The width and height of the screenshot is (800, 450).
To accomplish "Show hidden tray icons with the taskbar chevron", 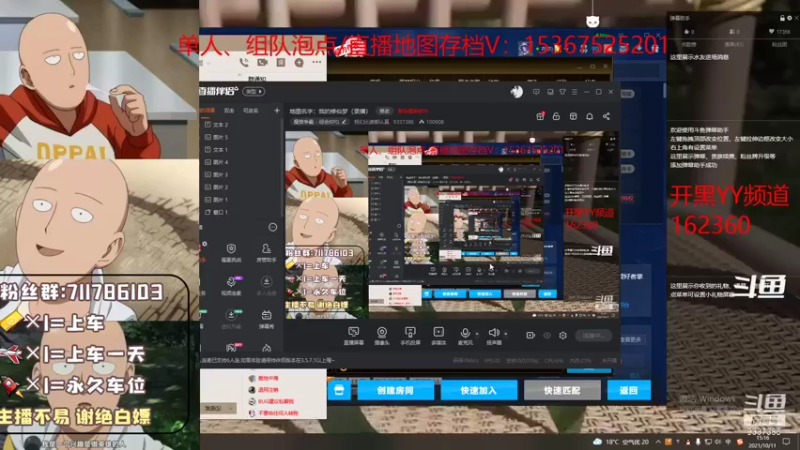I will coord(658,441).
